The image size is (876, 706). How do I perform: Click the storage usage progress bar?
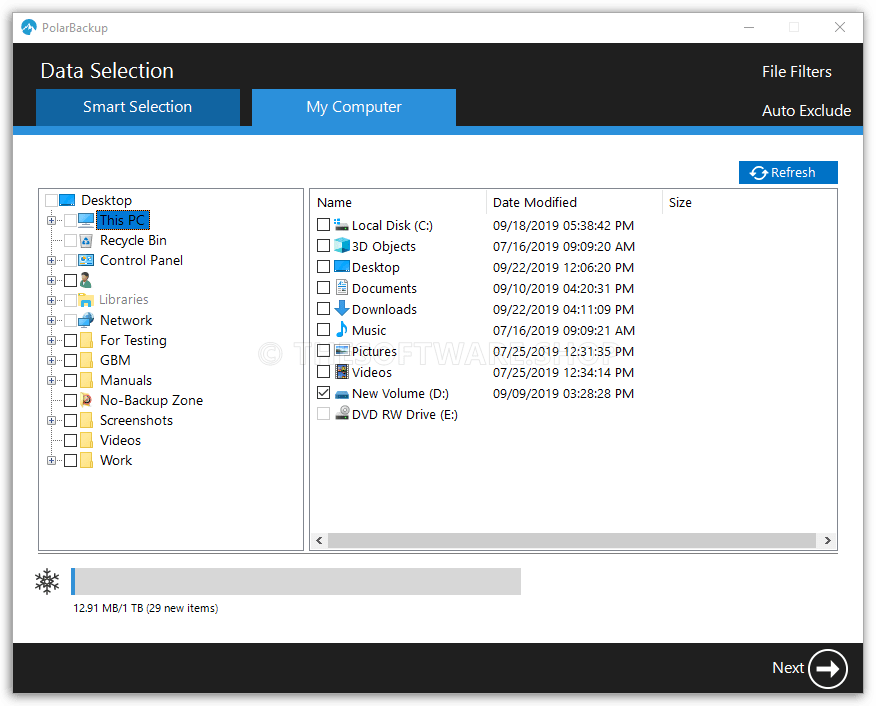click(x=296, y=581)
